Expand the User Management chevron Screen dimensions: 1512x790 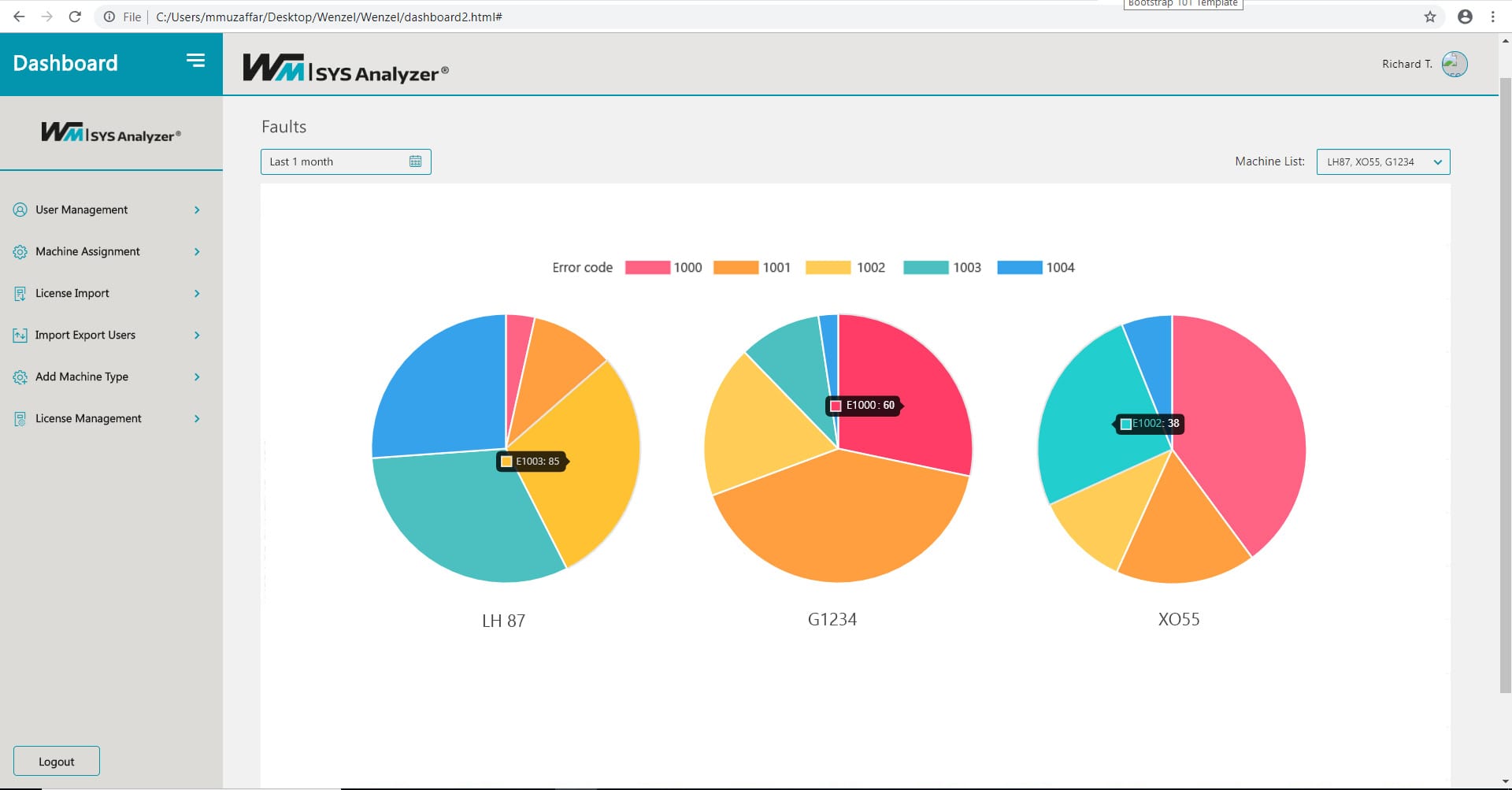point(197,210)
